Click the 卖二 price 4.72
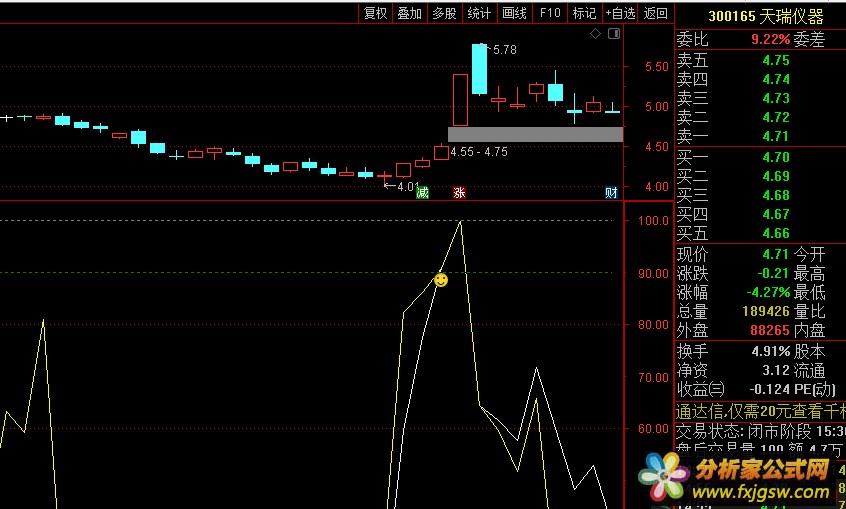 click(776, 117)
